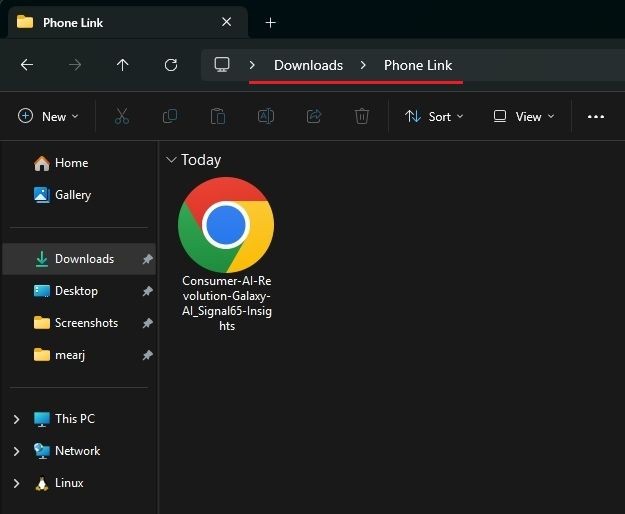The image size is (625, 514).
Task: Select Downloads in the sidebar
Action: click(79, 259)
